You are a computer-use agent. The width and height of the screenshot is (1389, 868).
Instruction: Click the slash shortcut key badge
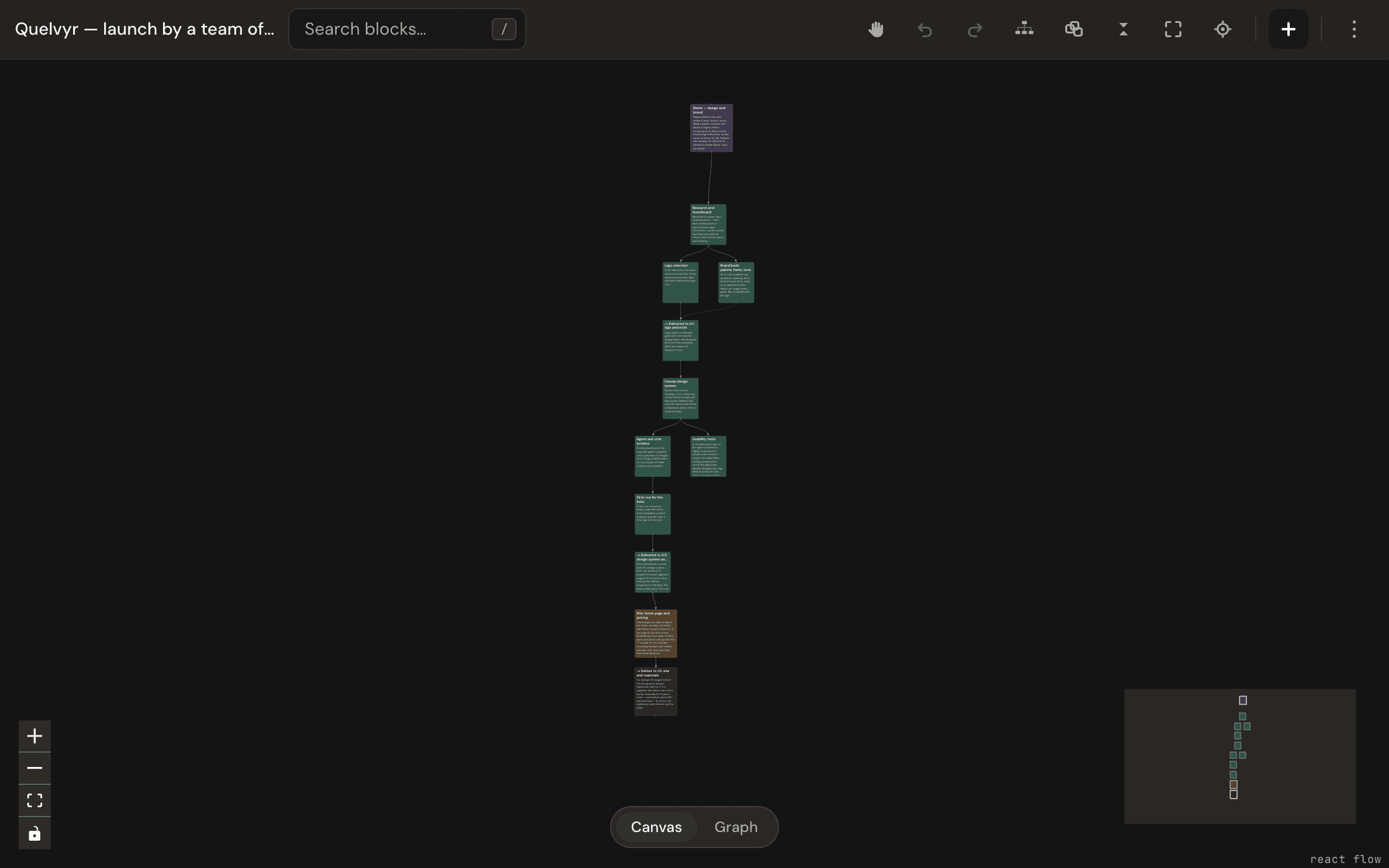(x=504, y=29)
